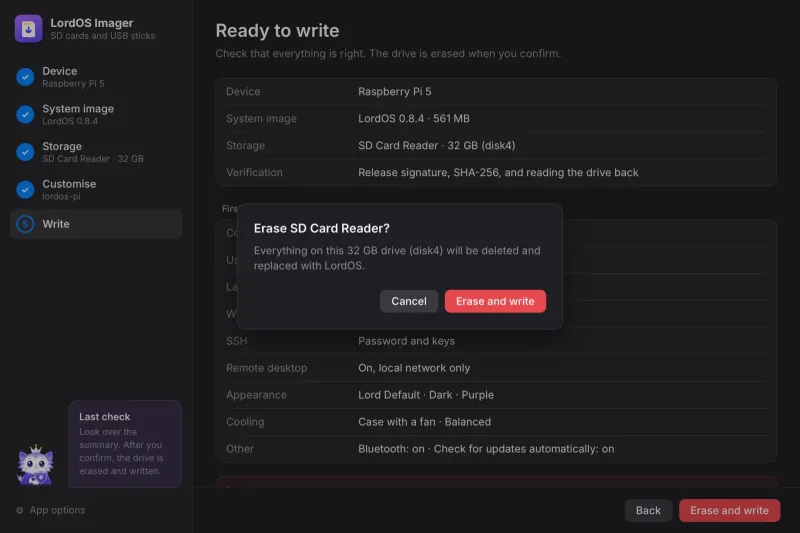
Task: Click the 'Cooling' row label
Action: [245, 422]
